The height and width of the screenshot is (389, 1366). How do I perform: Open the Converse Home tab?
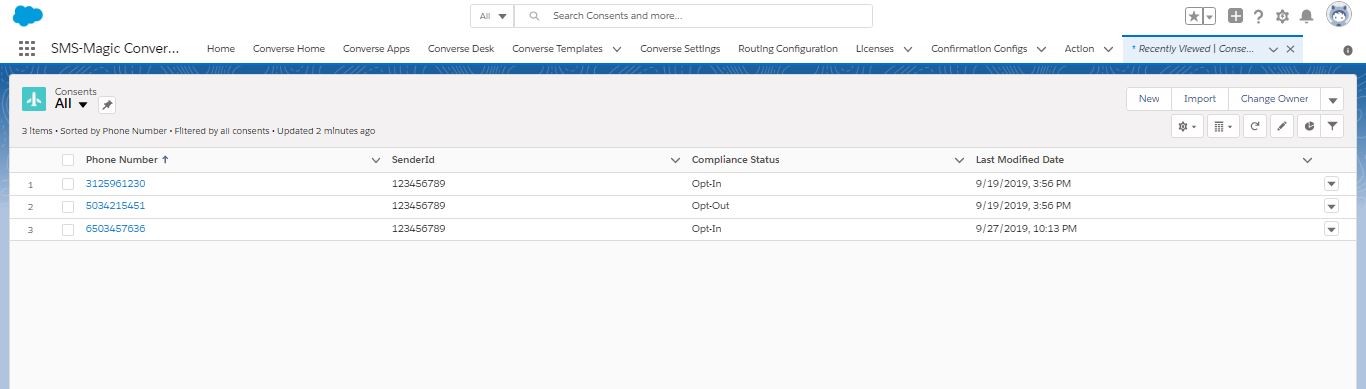(289, 48)
